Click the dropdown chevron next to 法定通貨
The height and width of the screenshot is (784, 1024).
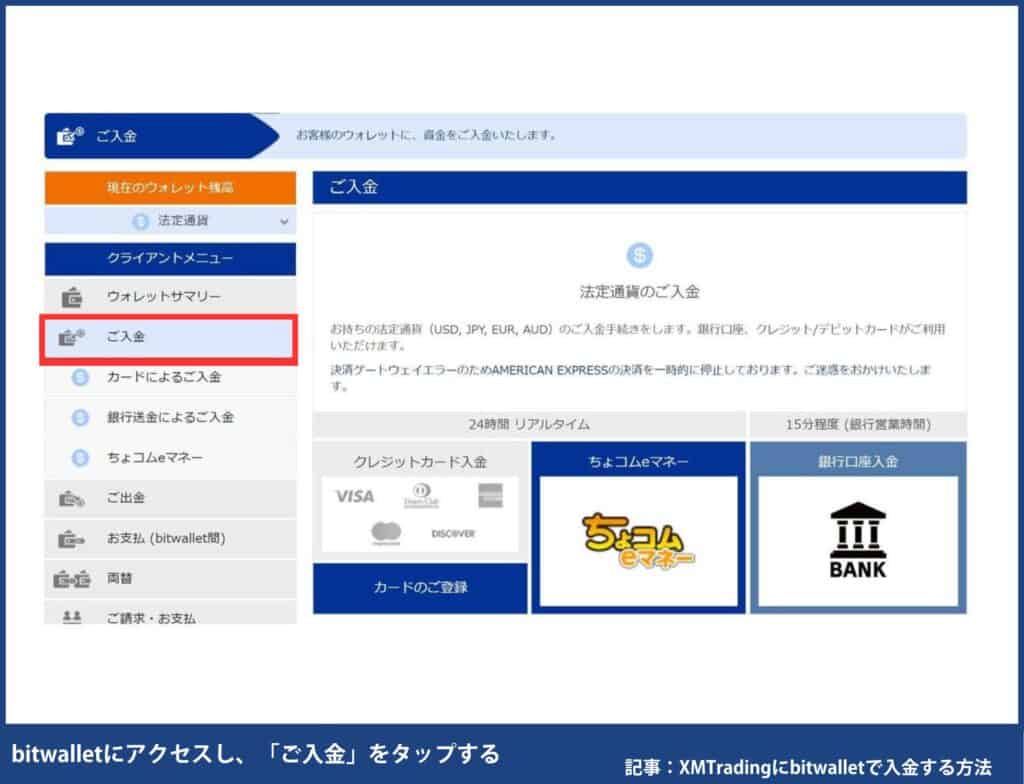(284, 221)
